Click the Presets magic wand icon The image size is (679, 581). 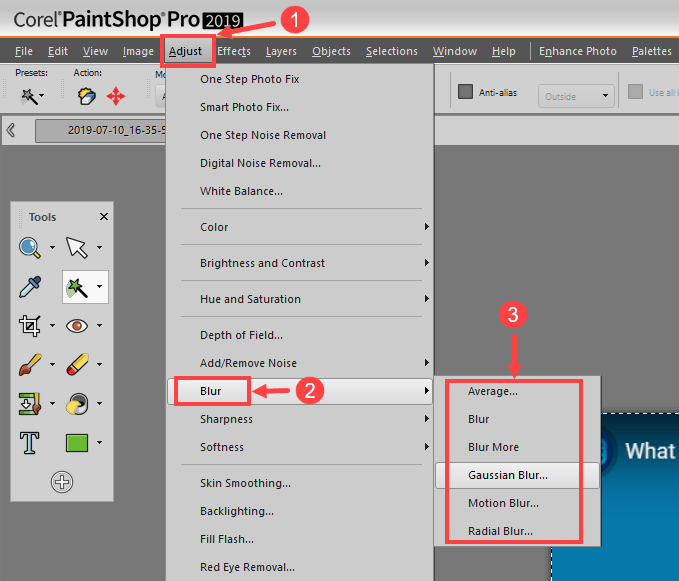(29, 96)
